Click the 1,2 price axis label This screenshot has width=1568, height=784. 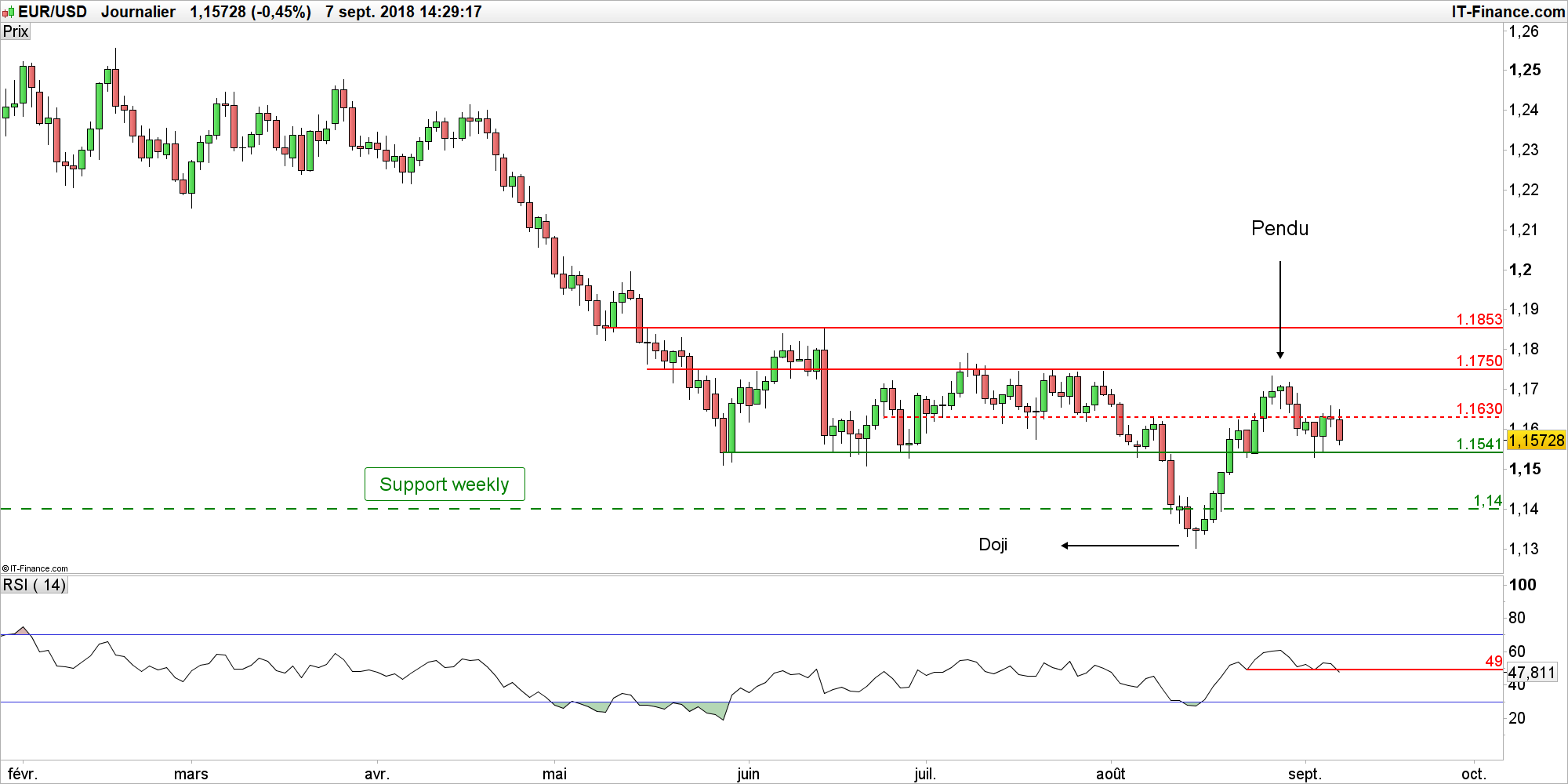(1520, 270)
